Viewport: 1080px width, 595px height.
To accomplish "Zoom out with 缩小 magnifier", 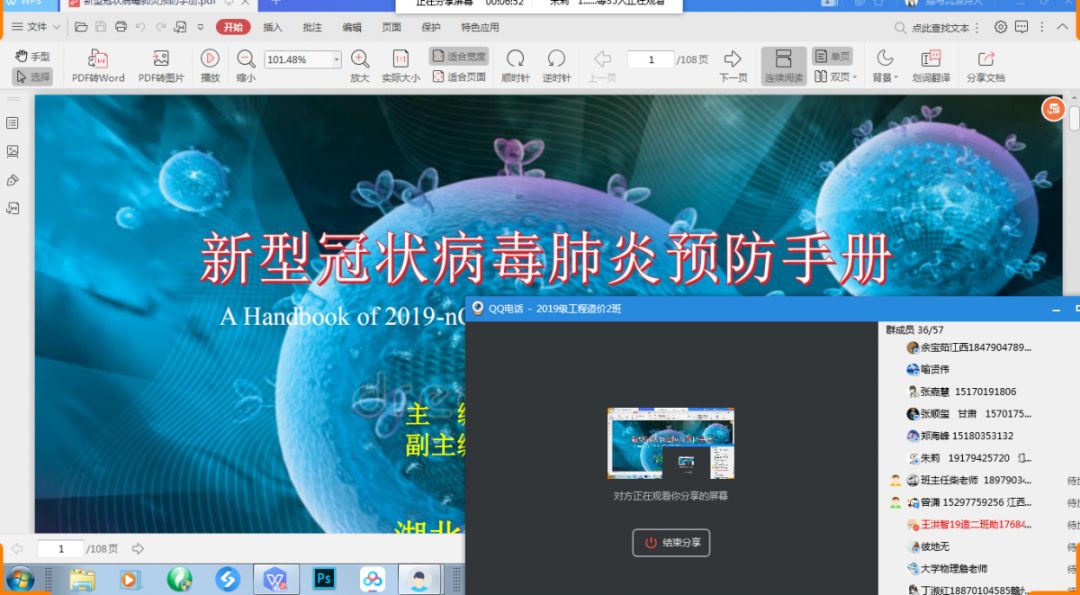I will [246, 66].
